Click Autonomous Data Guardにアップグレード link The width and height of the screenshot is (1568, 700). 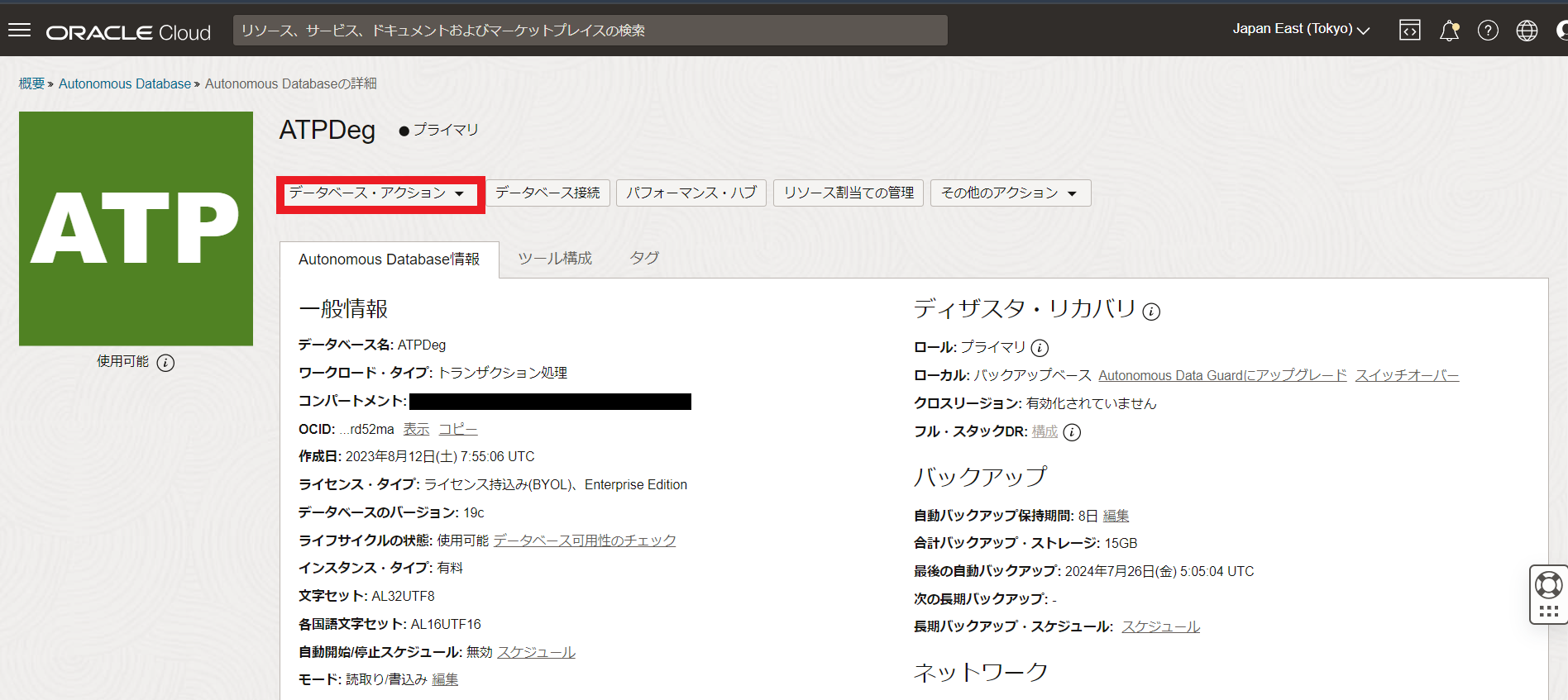point(1222,375)
